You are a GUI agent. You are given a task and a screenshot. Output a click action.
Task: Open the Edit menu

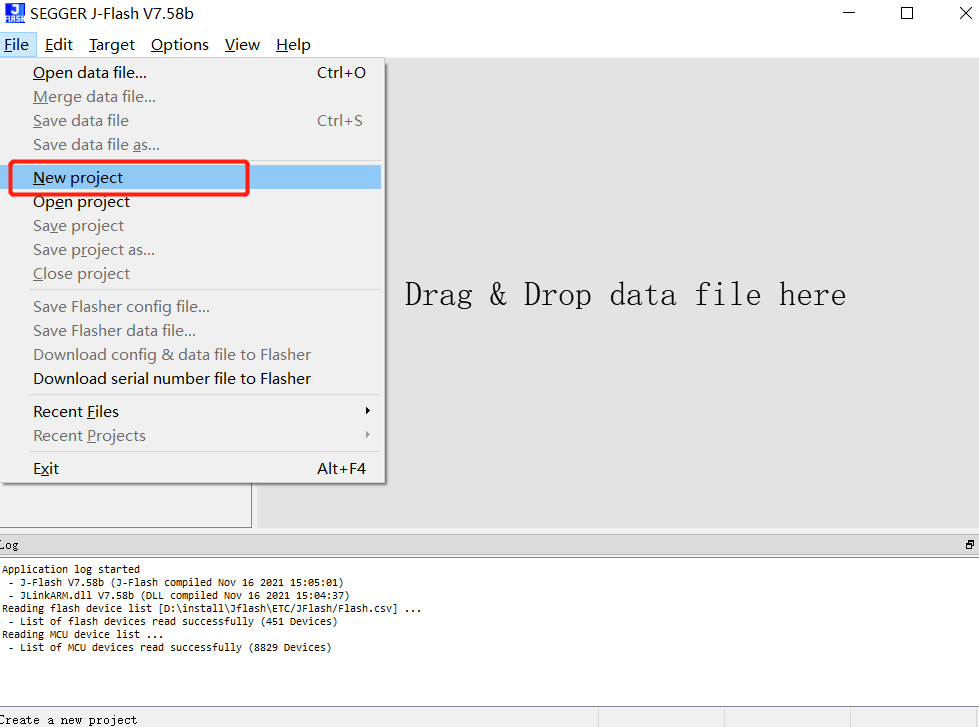59,45
